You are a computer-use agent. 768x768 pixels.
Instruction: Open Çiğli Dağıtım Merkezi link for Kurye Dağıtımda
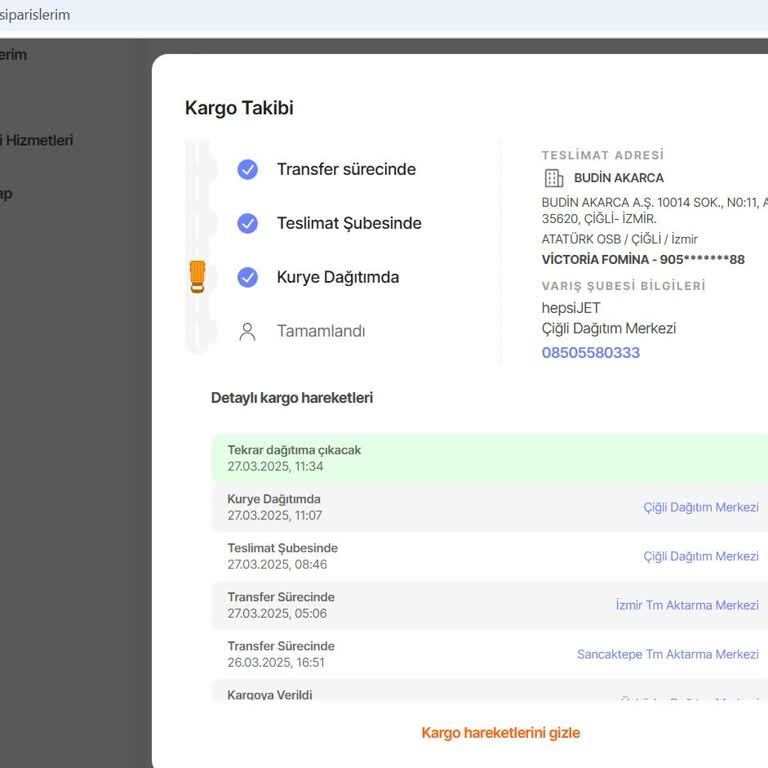pyautogui.click(x=700, y=507)
